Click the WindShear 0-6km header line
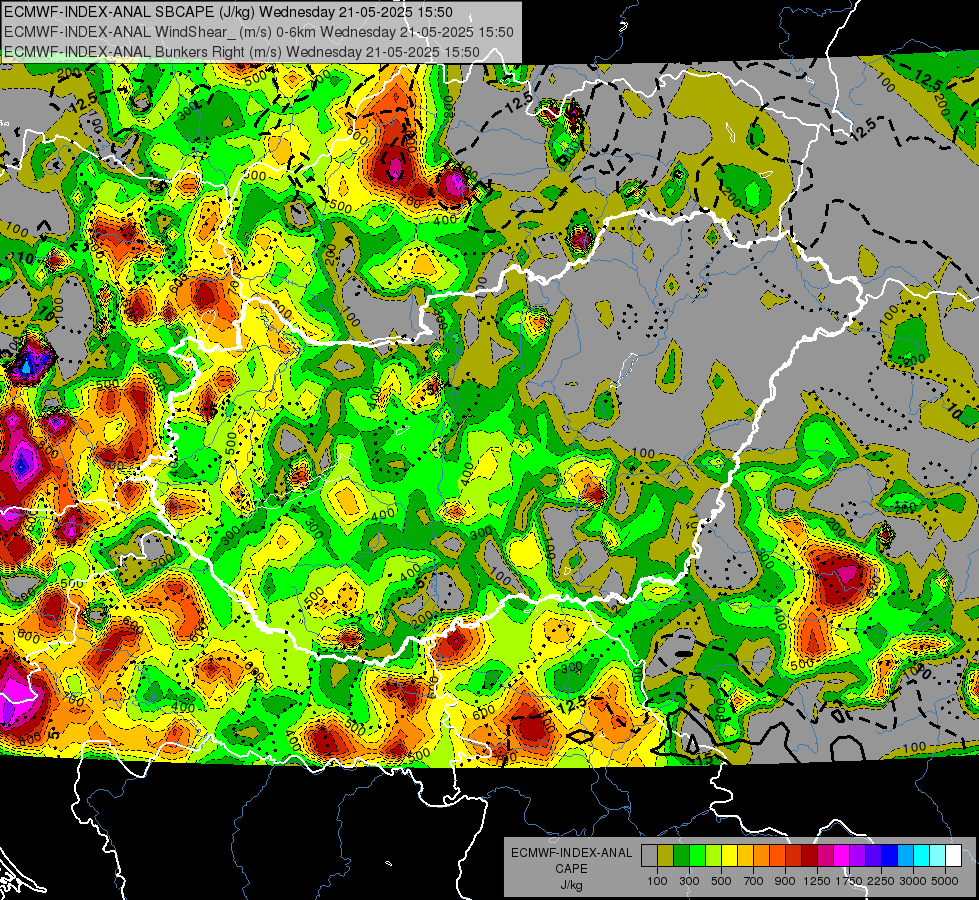979x900 pixels. 258,32
